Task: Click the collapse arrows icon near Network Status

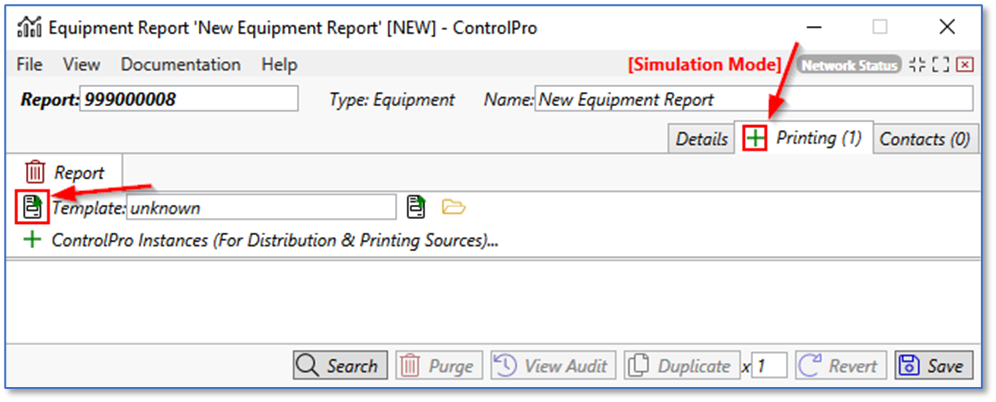Action: [917, 65]
